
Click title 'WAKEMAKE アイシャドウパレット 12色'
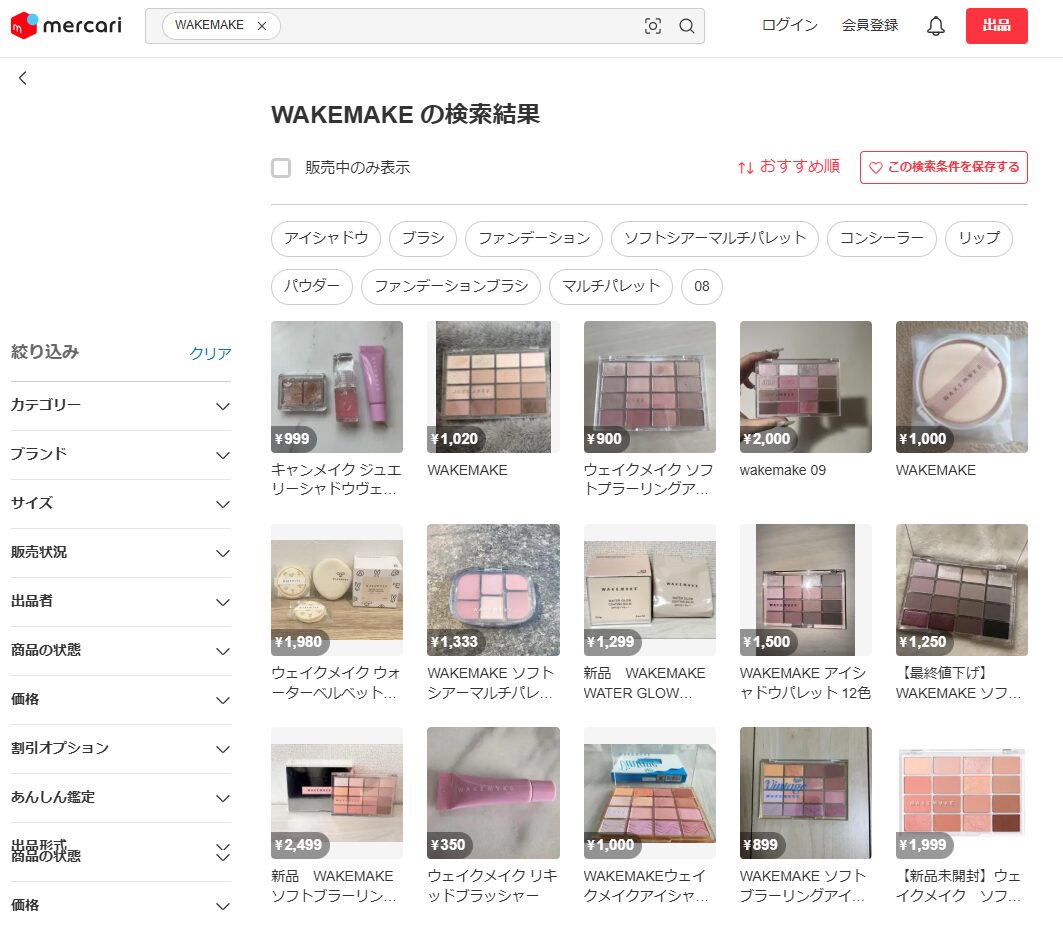click(x=805, y=683)
